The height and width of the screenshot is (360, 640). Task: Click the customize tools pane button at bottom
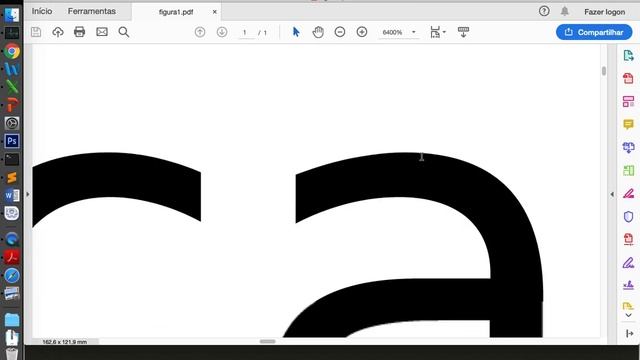[x=629, y=334]
